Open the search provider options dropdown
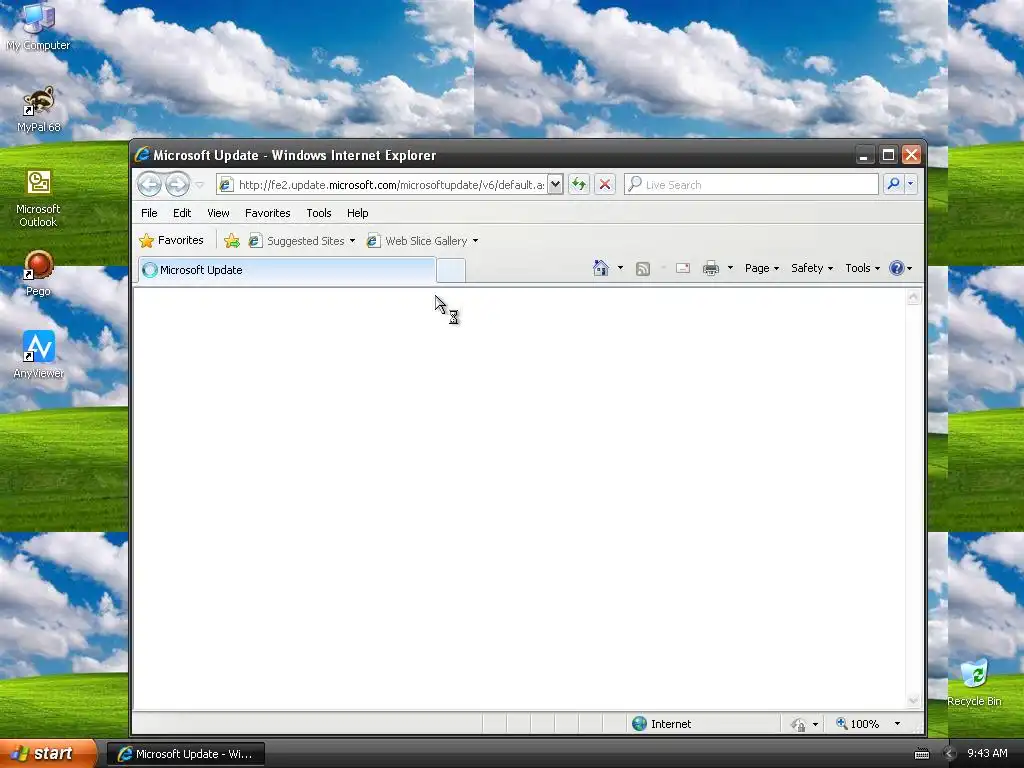The width and height of the screenshot is (1024, 768). point(910,184)
